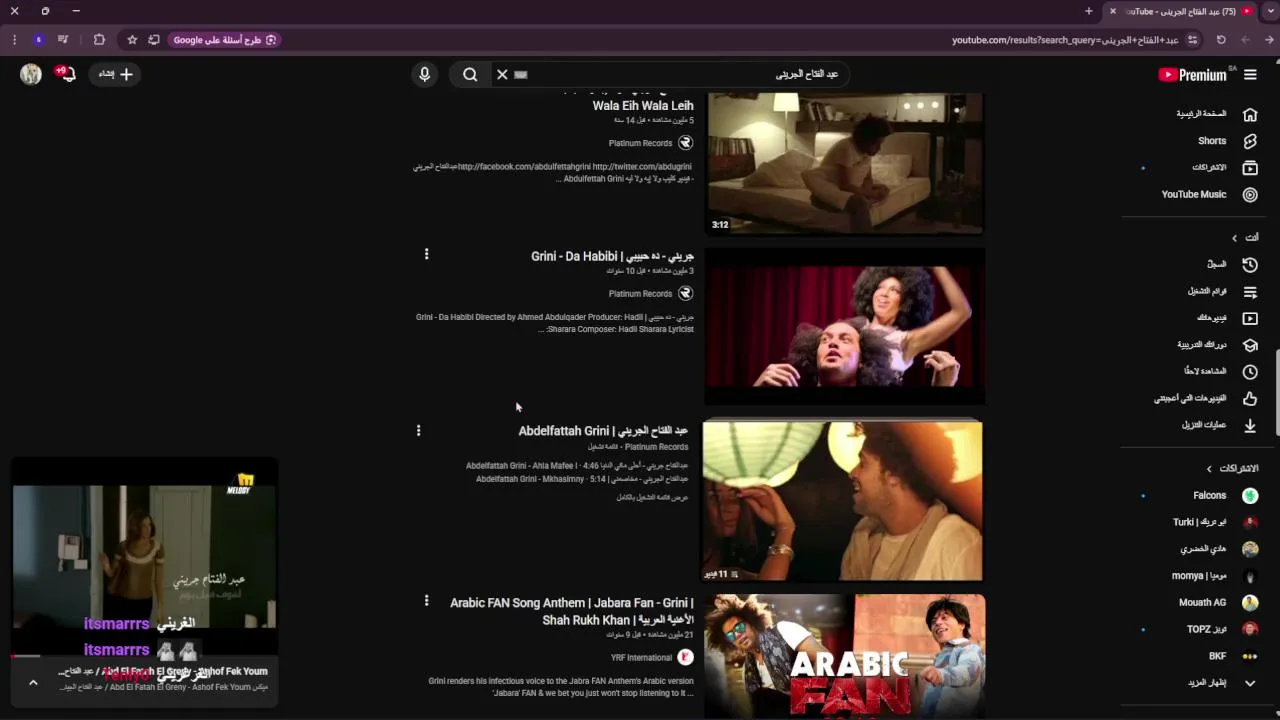Image resolution: width=1280 pixels, height=720 pixels.
Task: Reload the page in the browser
Action: click(x=1221, y=40)
